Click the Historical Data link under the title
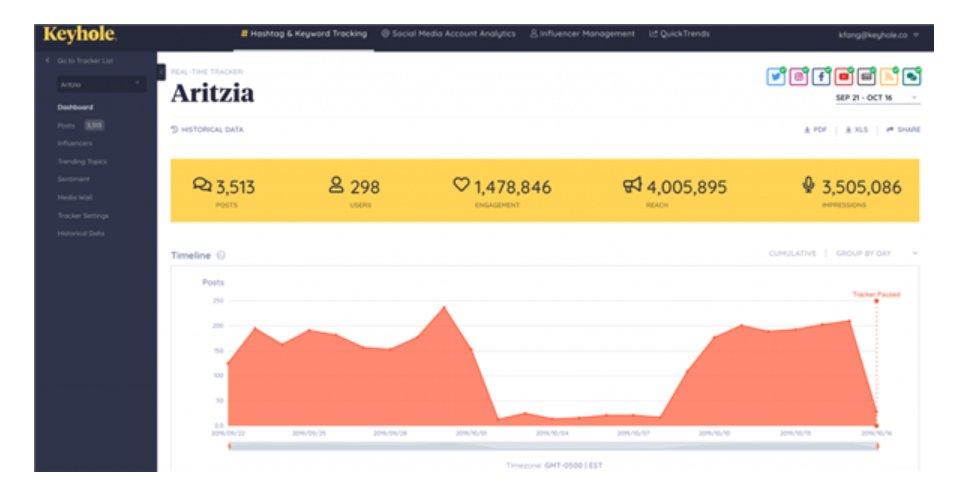 tap(207, 130)
